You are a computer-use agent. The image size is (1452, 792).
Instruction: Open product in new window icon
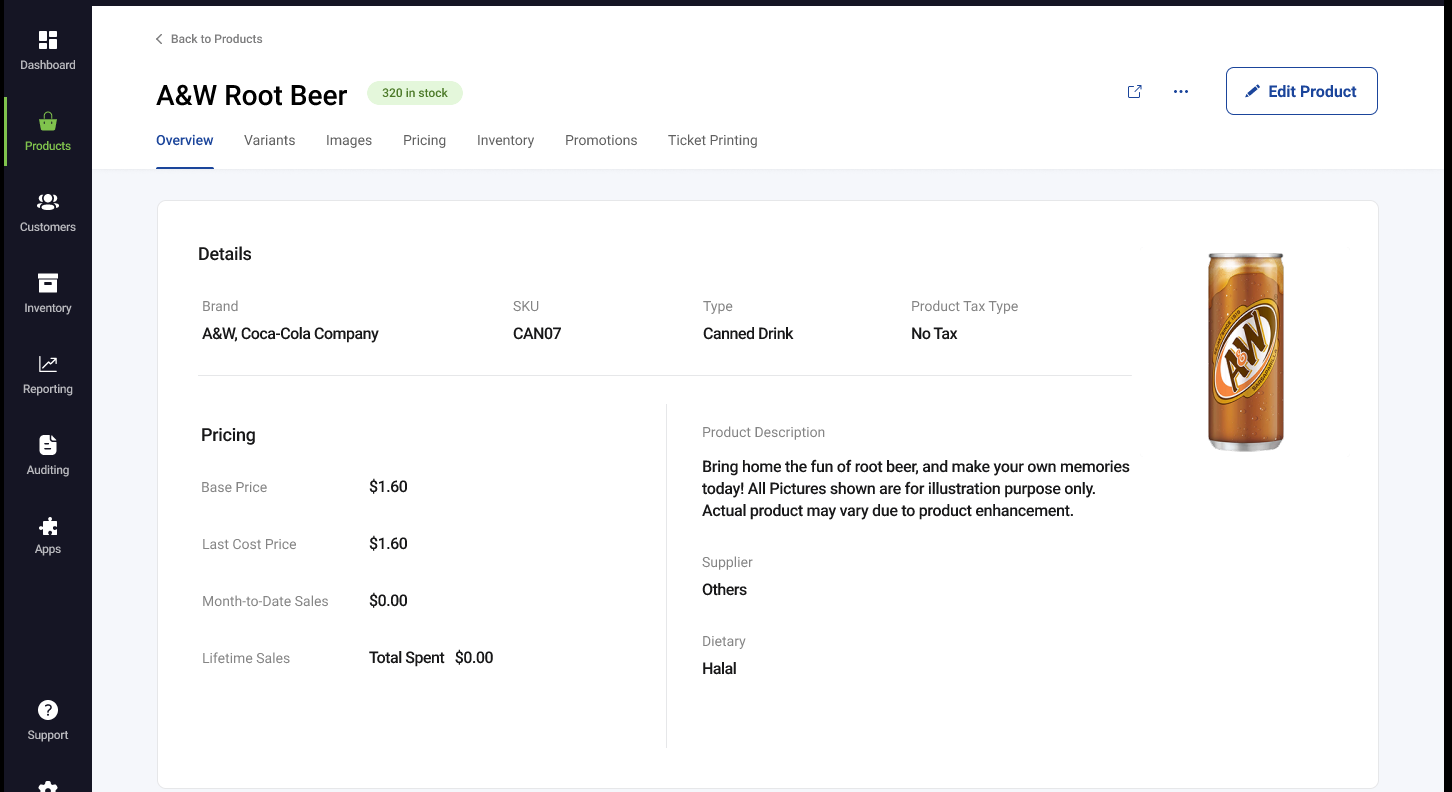1134,91
